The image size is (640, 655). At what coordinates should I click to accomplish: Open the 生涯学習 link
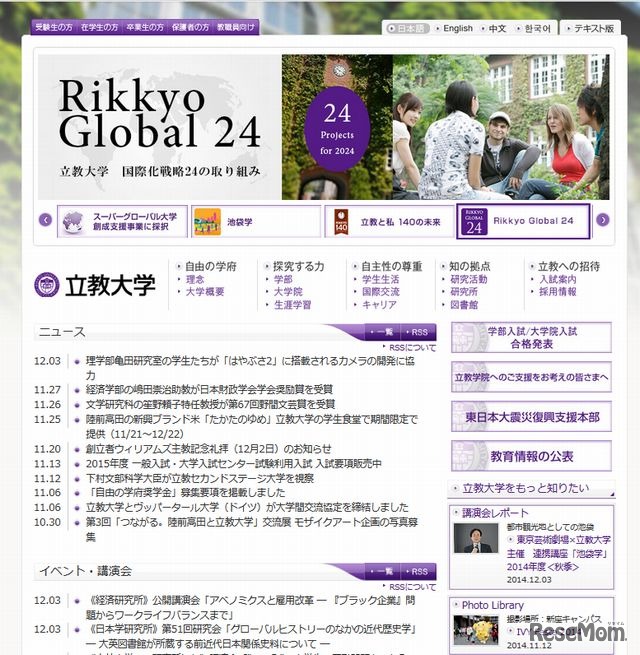(292, 305)
